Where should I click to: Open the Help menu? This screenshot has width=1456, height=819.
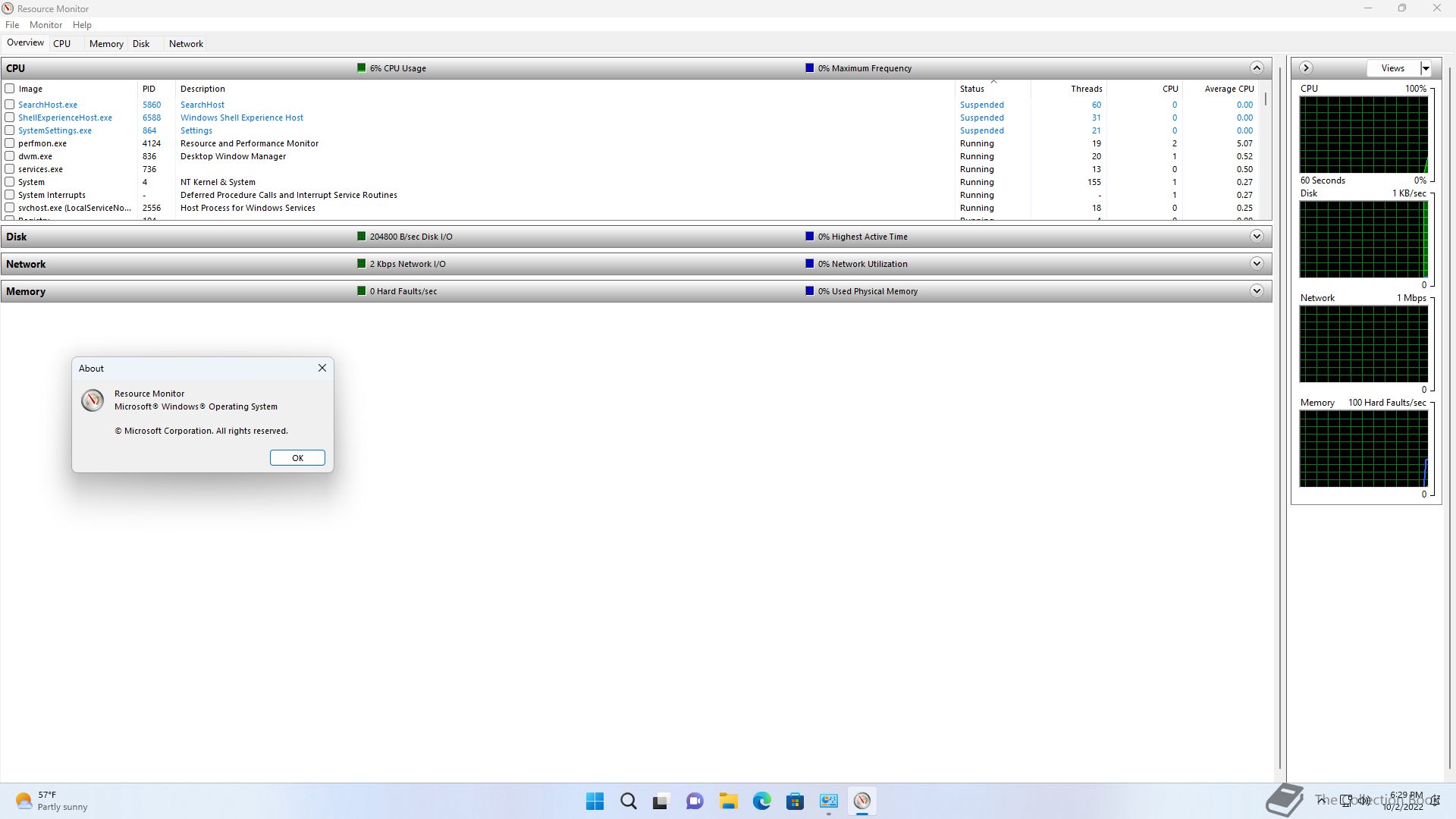click(82, 25)
